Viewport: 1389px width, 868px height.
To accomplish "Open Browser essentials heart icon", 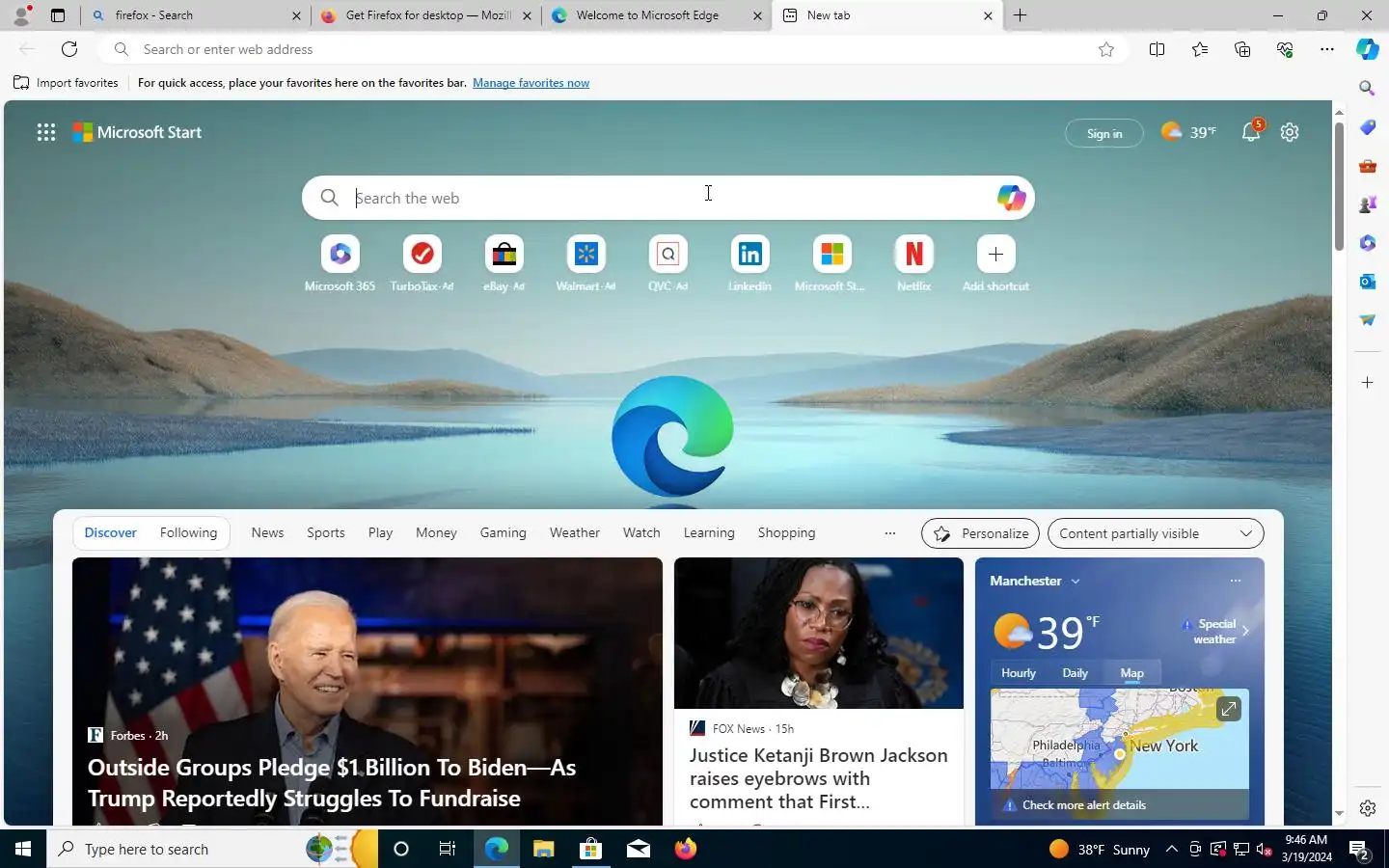I will coord(1284,49).
